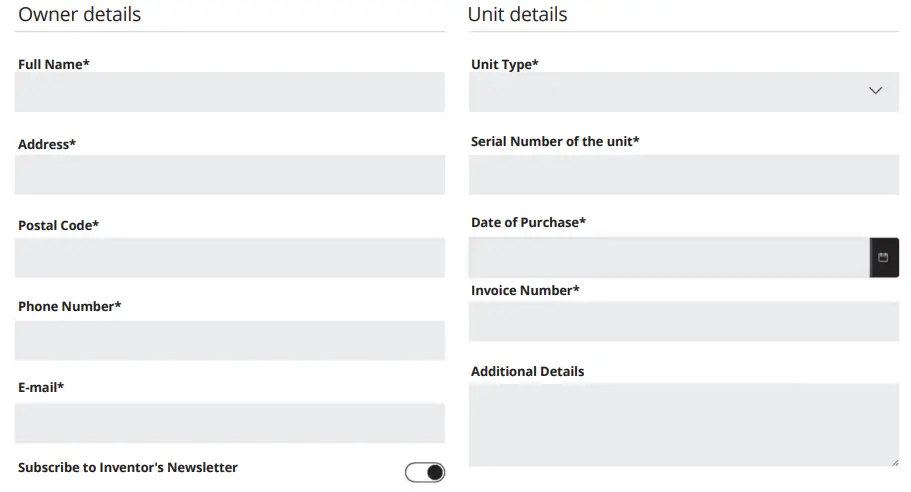Click inside the Additional Details text area
The image size is (911, 492).
pyautogui.click(x=683, y=424)
